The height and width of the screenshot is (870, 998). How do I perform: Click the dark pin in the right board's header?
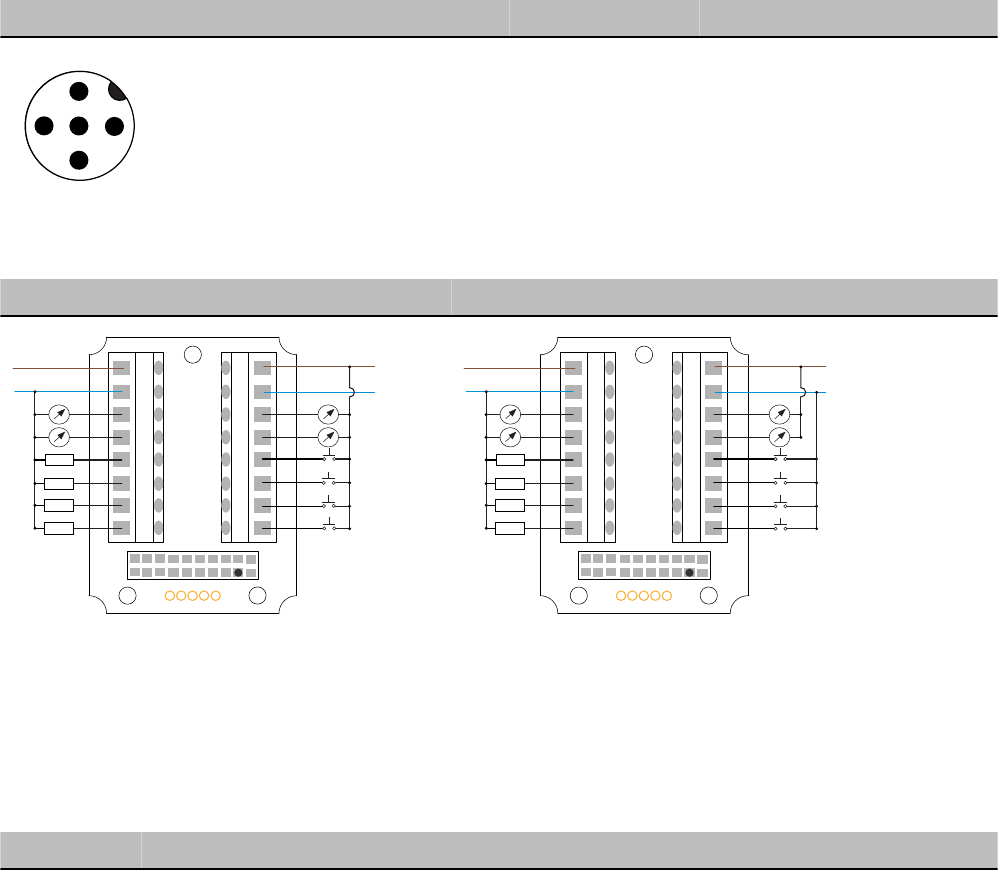click(689, 573)
